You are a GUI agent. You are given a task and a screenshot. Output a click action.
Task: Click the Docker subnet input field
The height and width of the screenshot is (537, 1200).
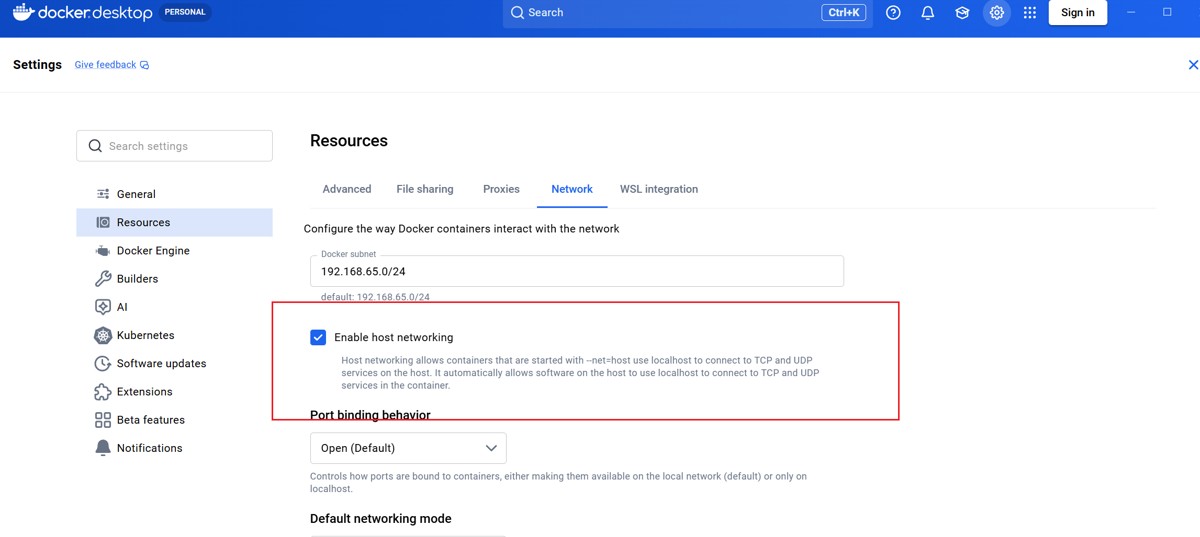tap(576, 271)
